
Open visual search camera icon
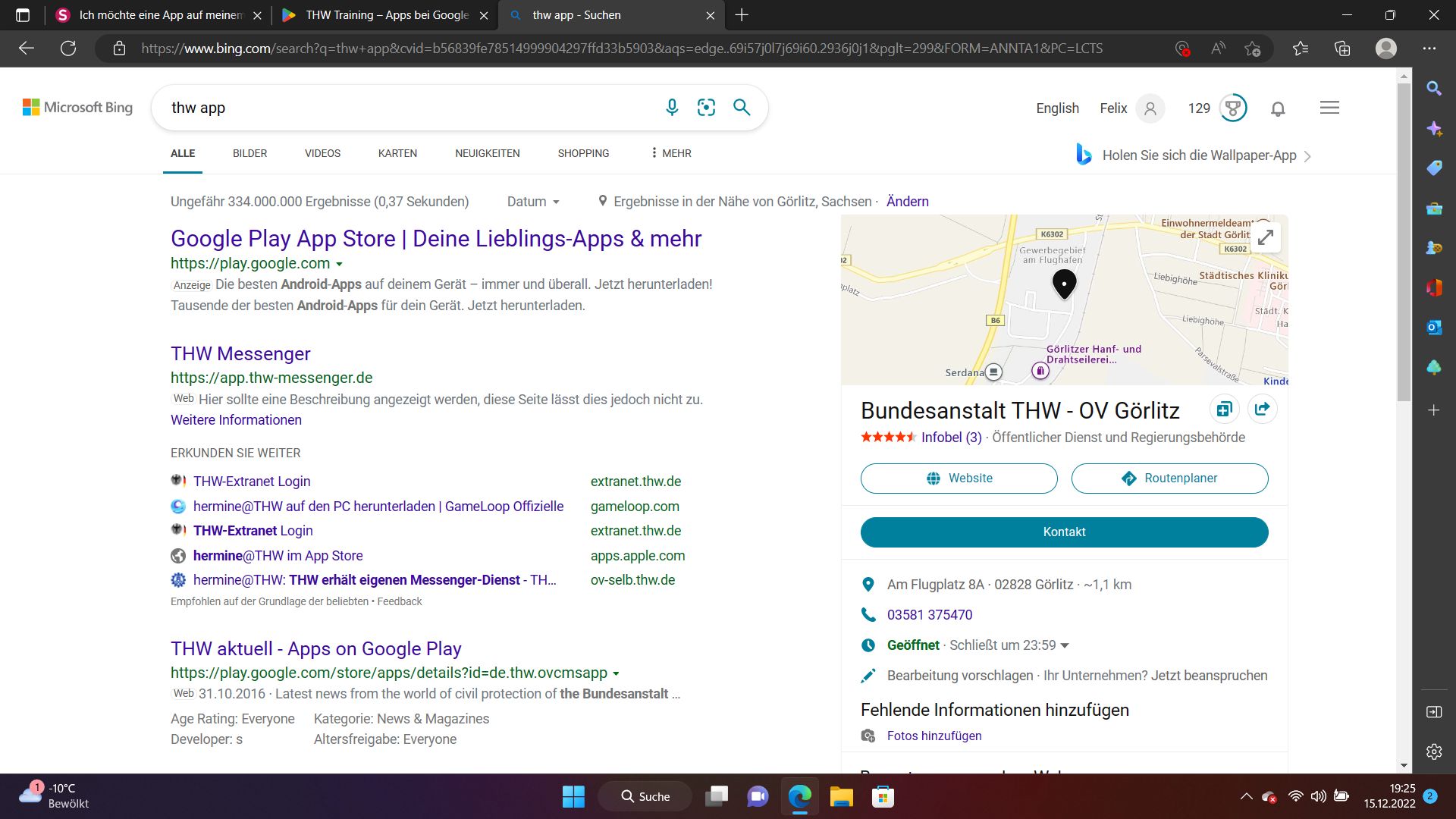706,108
